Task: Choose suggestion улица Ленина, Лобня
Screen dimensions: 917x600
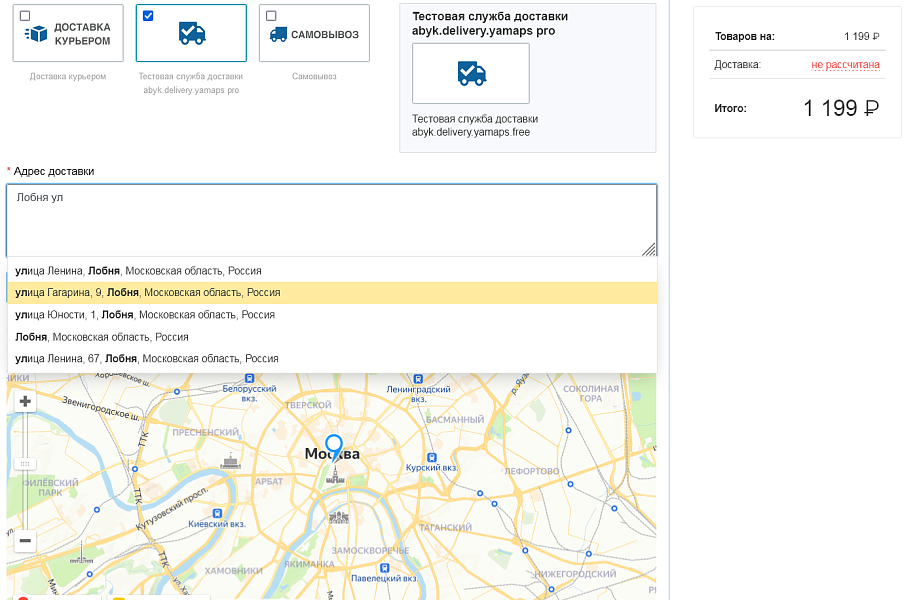Action: [138, 271]
